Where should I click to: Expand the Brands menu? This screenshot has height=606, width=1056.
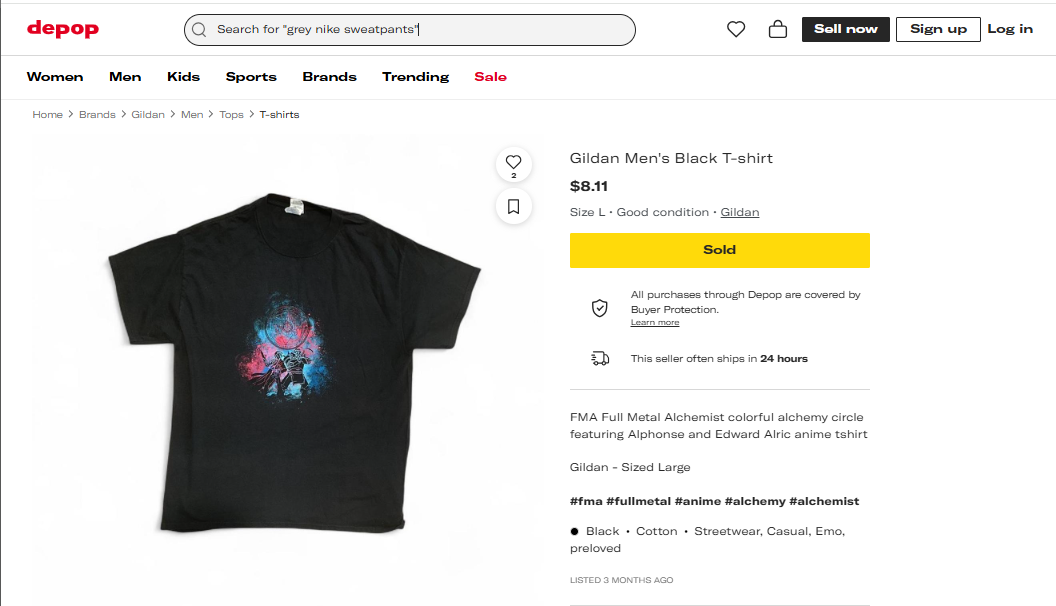pos(329,77)
